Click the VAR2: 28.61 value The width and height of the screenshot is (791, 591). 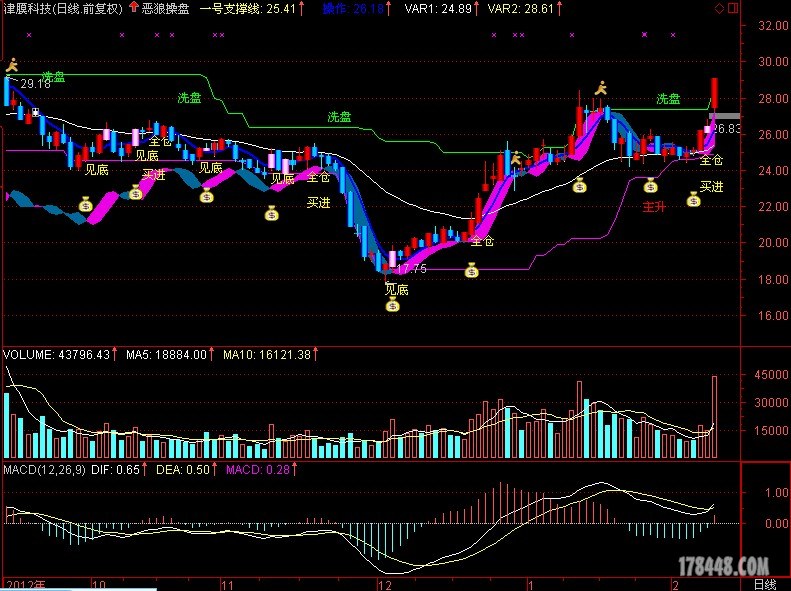tap(521, 9)
